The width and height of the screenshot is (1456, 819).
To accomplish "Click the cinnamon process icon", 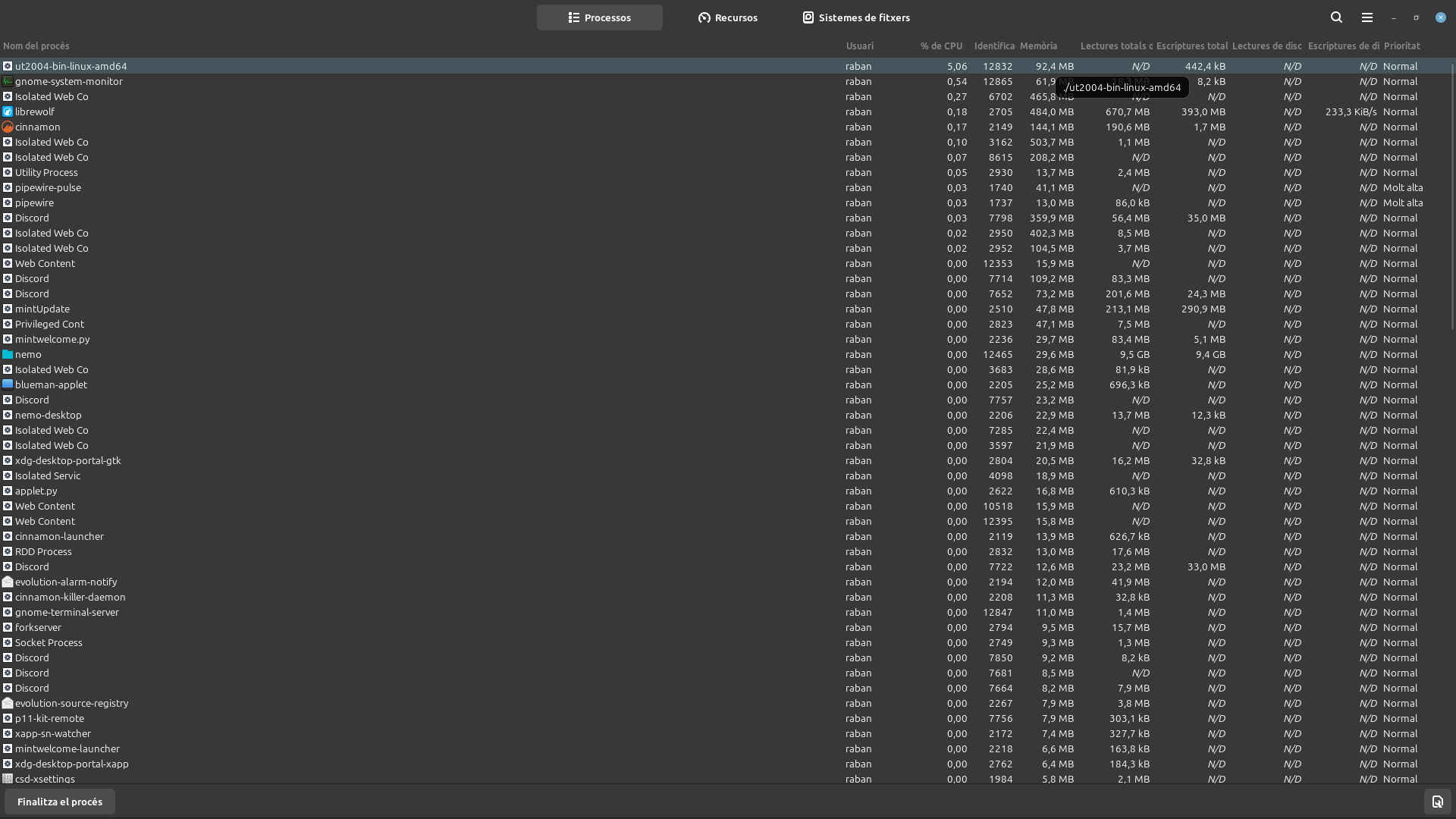I will [x=8, y=127].
